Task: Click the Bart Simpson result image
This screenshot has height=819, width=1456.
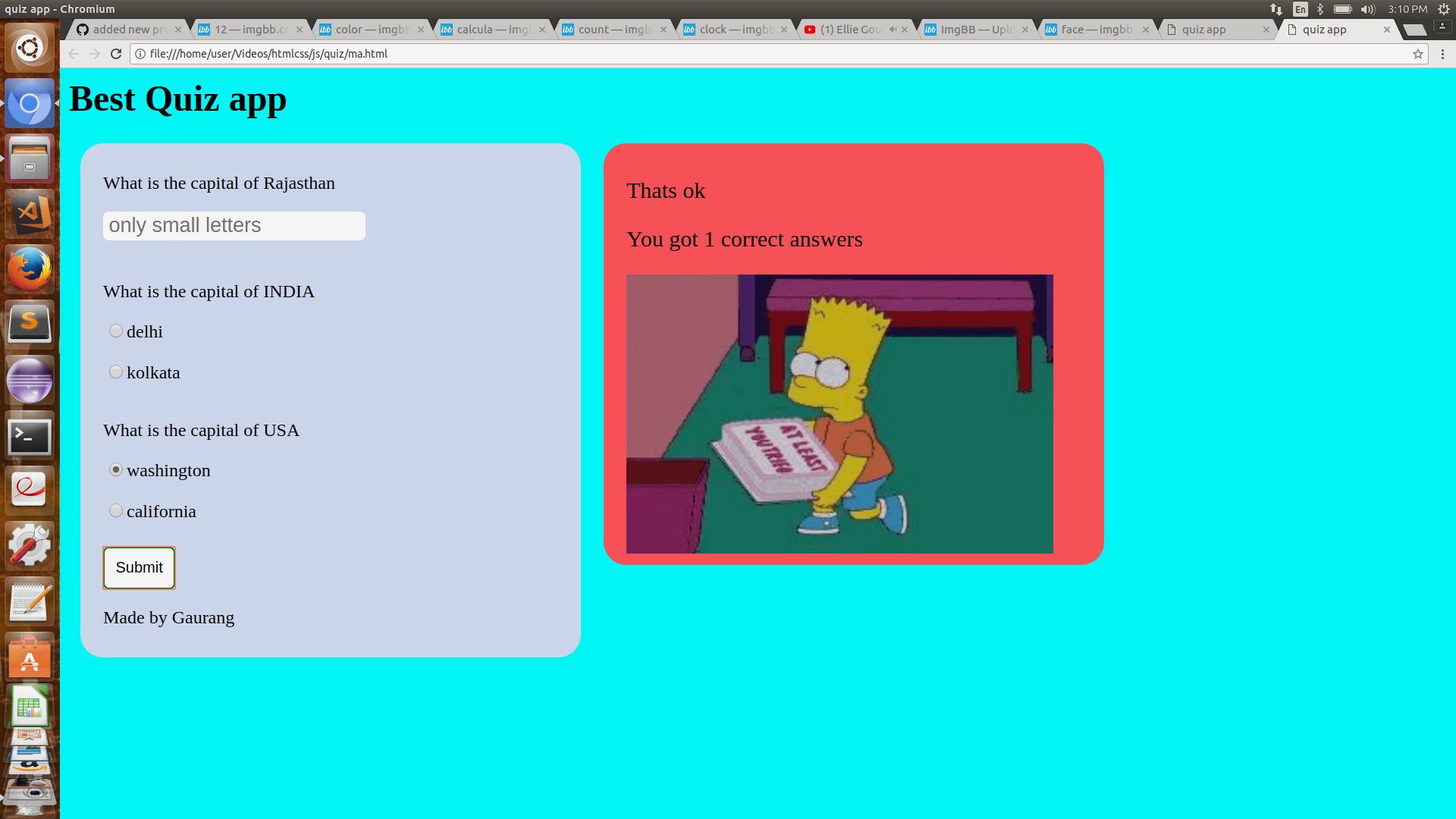Action: (839, 413)
